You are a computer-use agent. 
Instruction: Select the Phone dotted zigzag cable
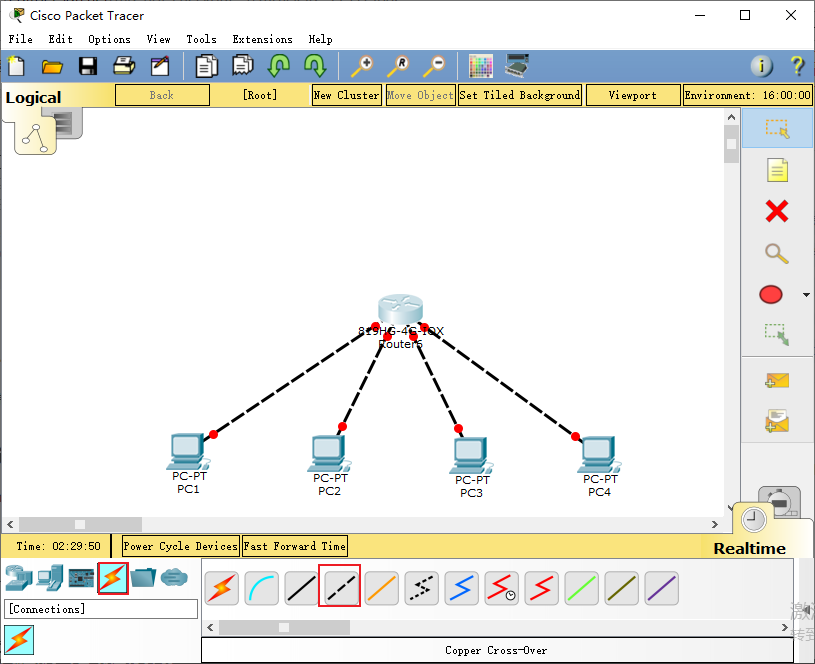click(422, 588)
